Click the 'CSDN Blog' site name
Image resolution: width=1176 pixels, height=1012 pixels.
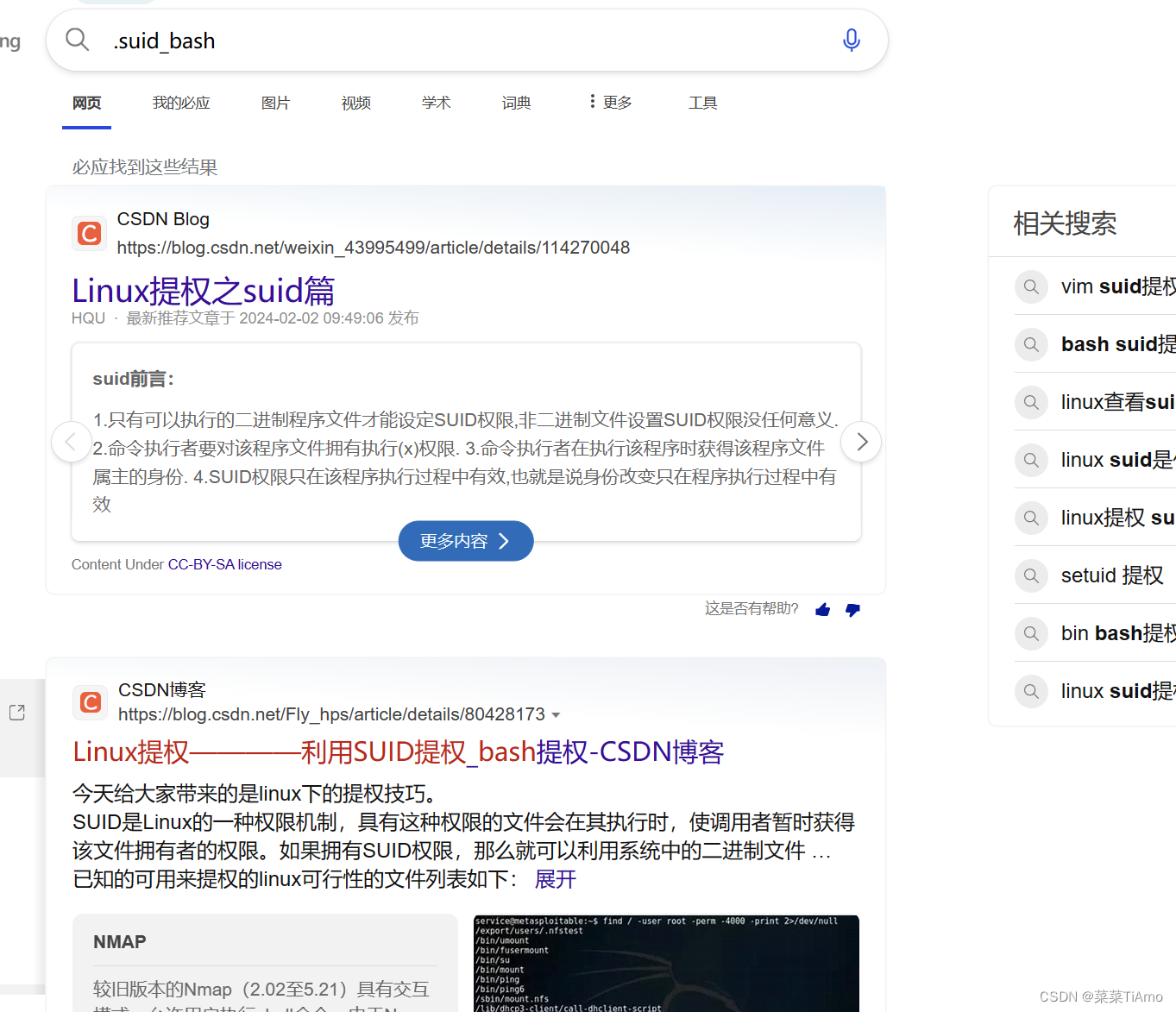(163, 219)
